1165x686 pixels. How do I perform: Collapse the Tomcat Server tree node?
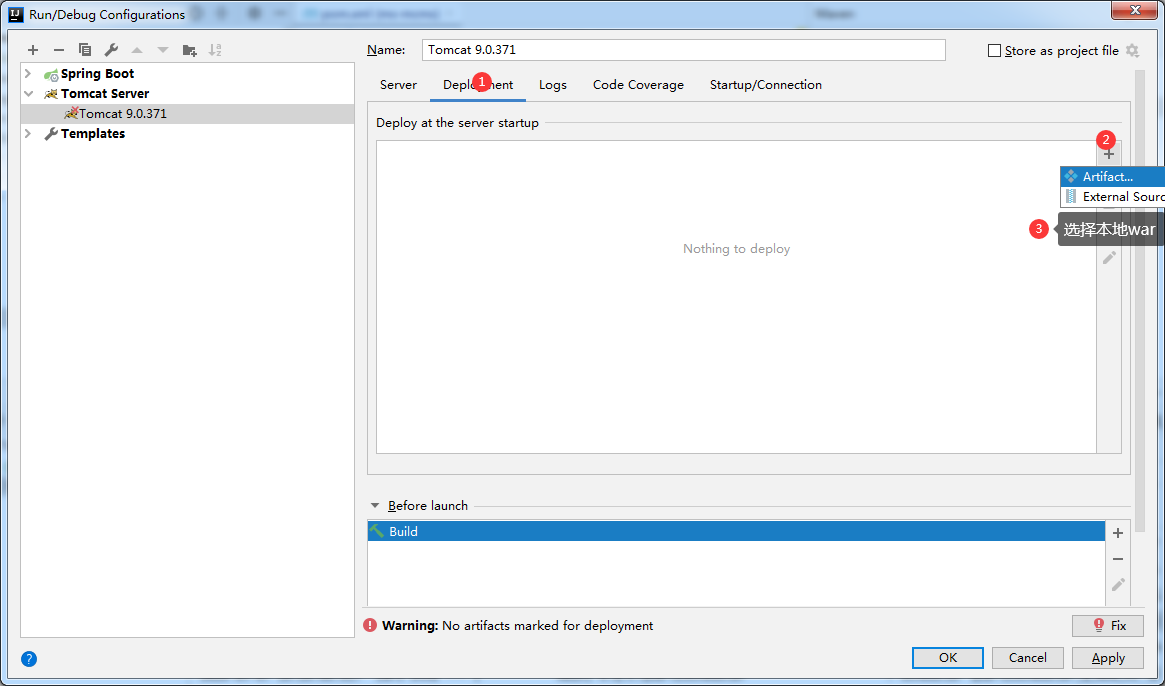29,94
